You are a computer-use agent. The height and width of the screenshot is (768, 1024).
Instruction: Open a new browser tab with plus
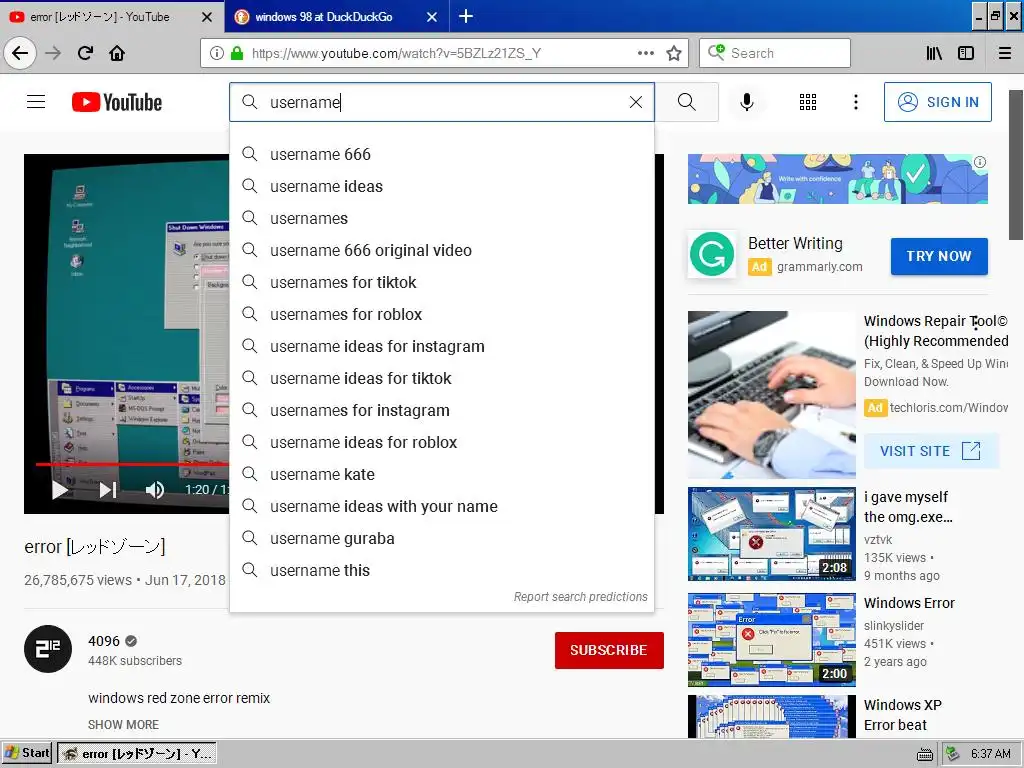coord(466,16)
